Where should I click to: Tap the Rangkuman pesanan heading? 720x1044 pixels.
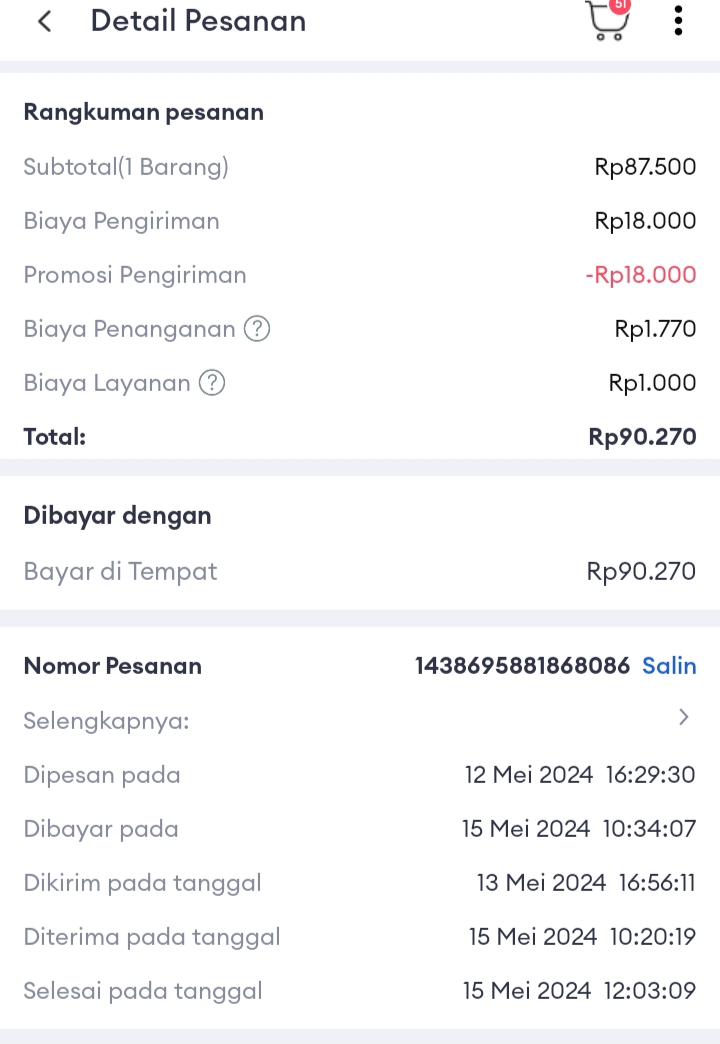tap(144, 112)
